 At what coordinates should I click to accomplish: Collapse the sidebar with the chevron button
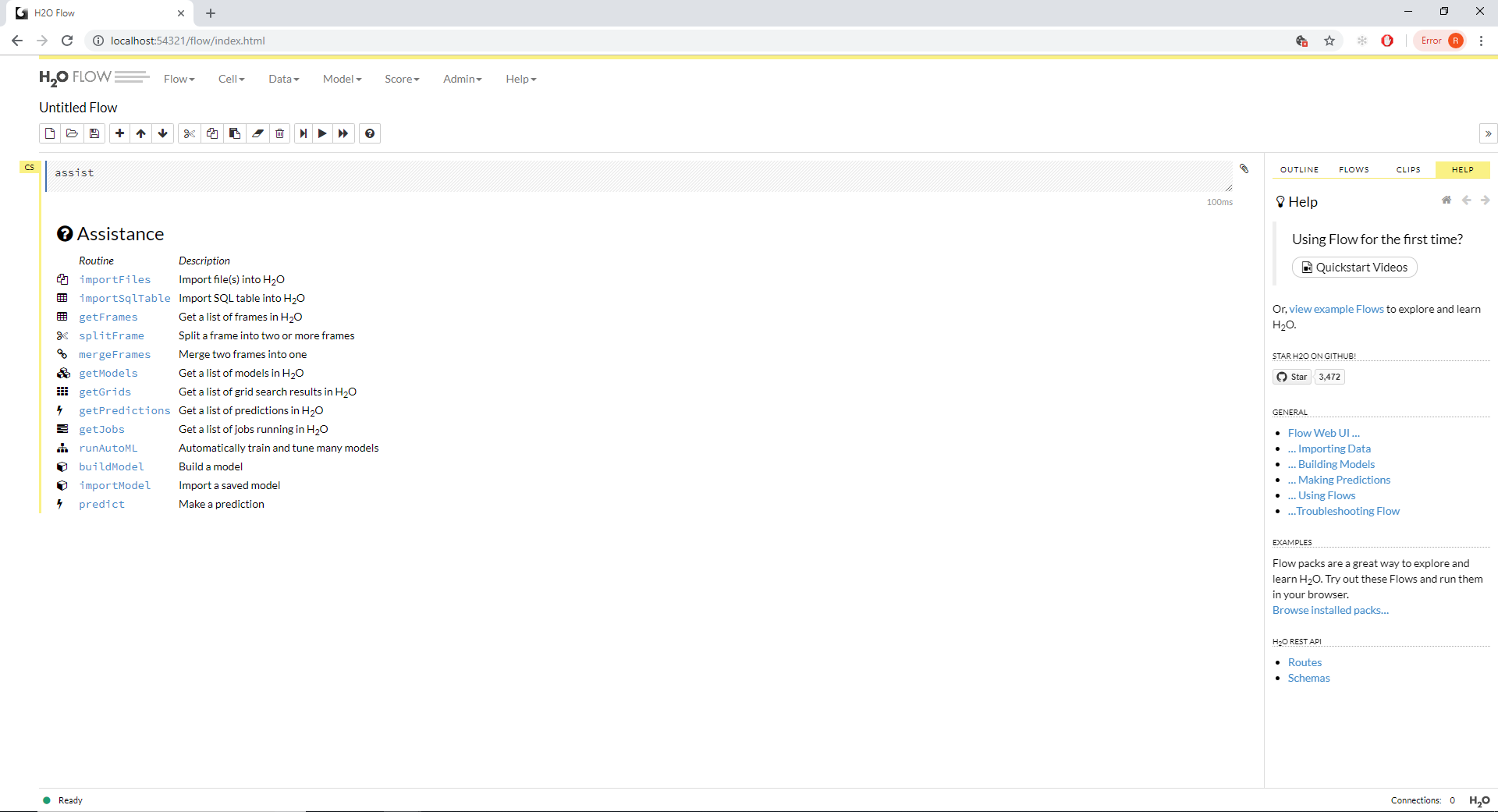1488,133
